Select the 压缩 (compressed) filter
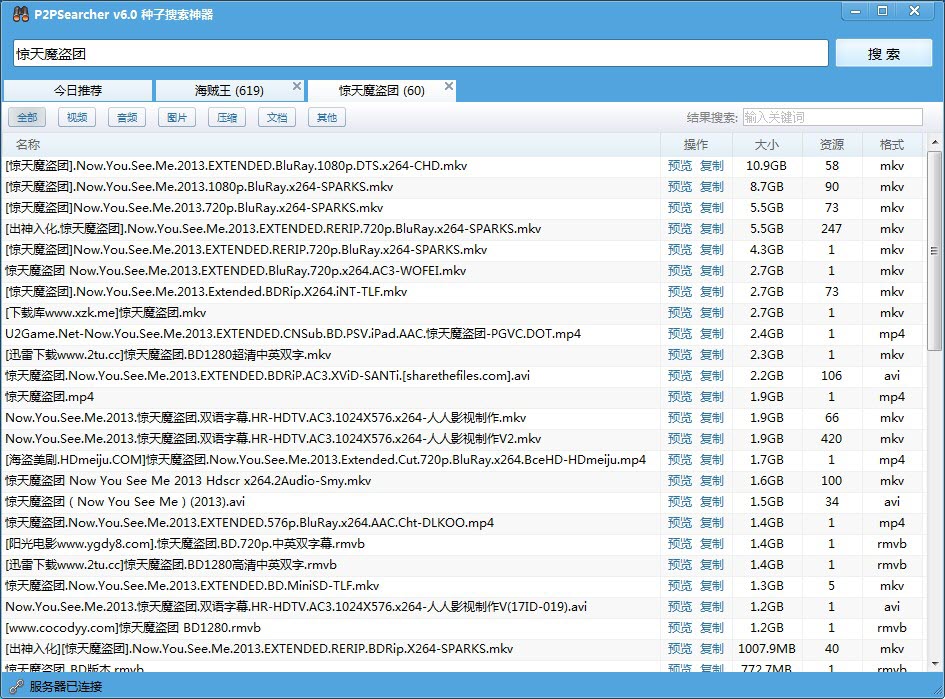The image size is (945, 699). [x=226, y=117]
